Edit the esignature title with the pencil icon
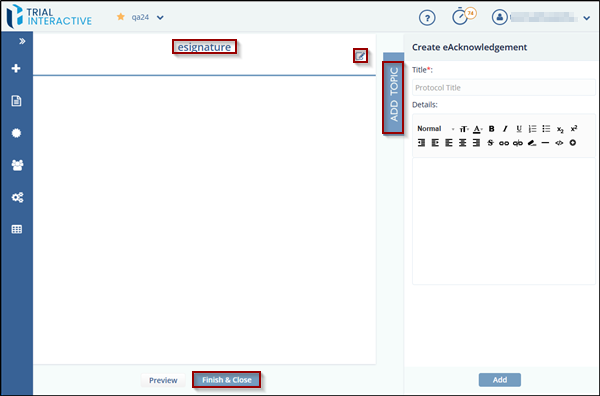The height and width of the screenshot is (396, 600). pos(360,56)
